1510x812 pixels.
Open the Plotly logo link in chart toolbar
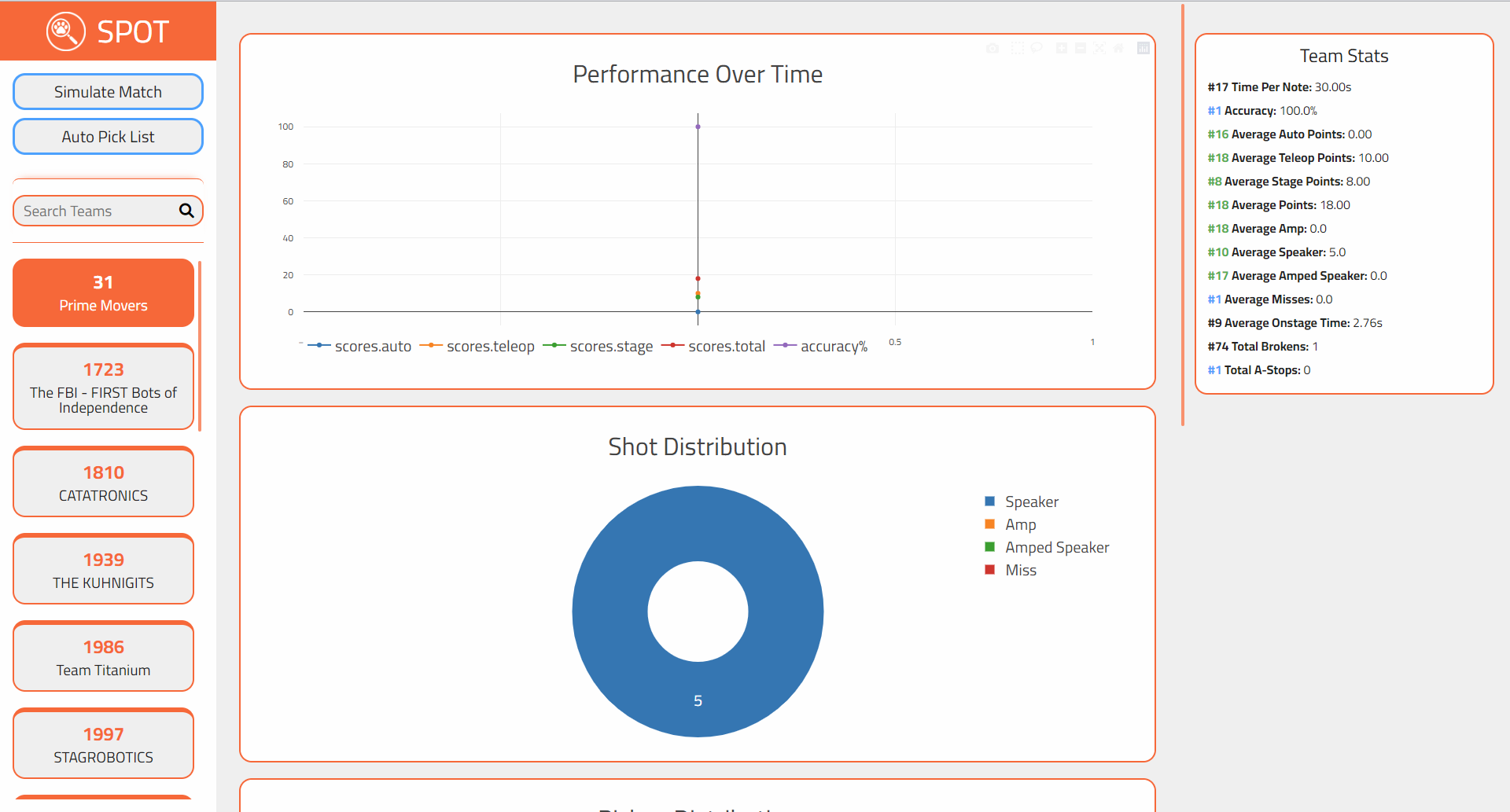1144,48
